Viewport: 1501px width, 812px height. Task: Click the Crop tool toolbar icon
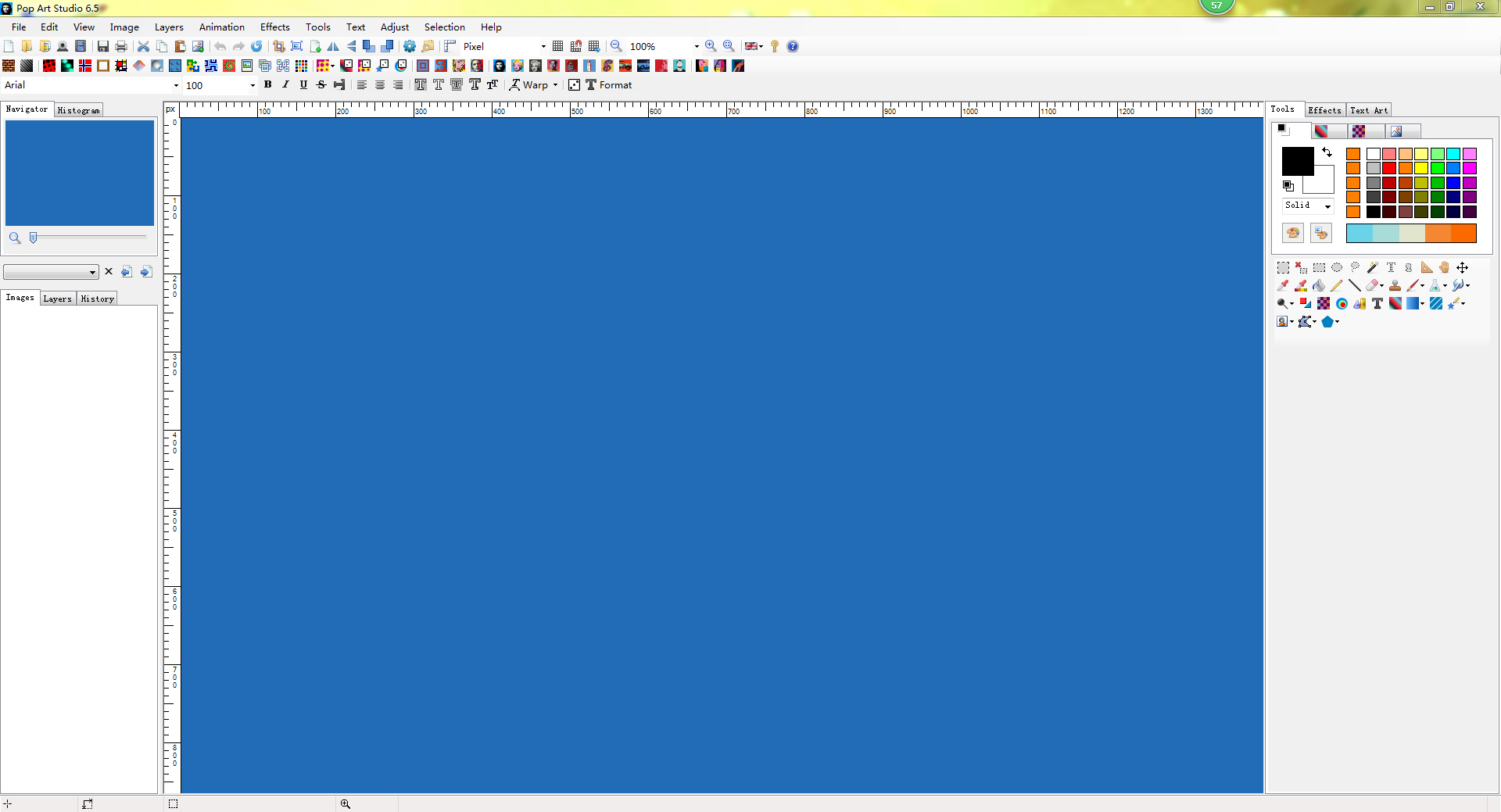(278, 46)
